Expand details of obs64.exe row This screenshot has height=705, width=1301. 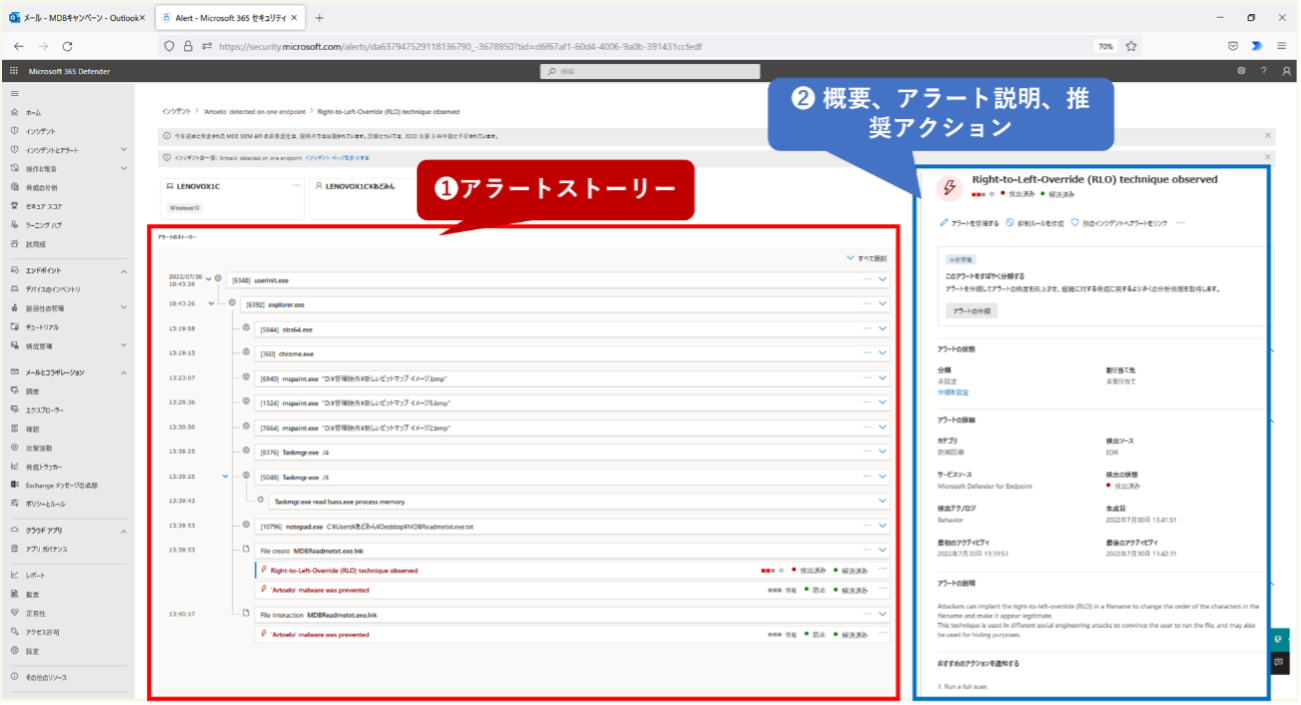883,329
